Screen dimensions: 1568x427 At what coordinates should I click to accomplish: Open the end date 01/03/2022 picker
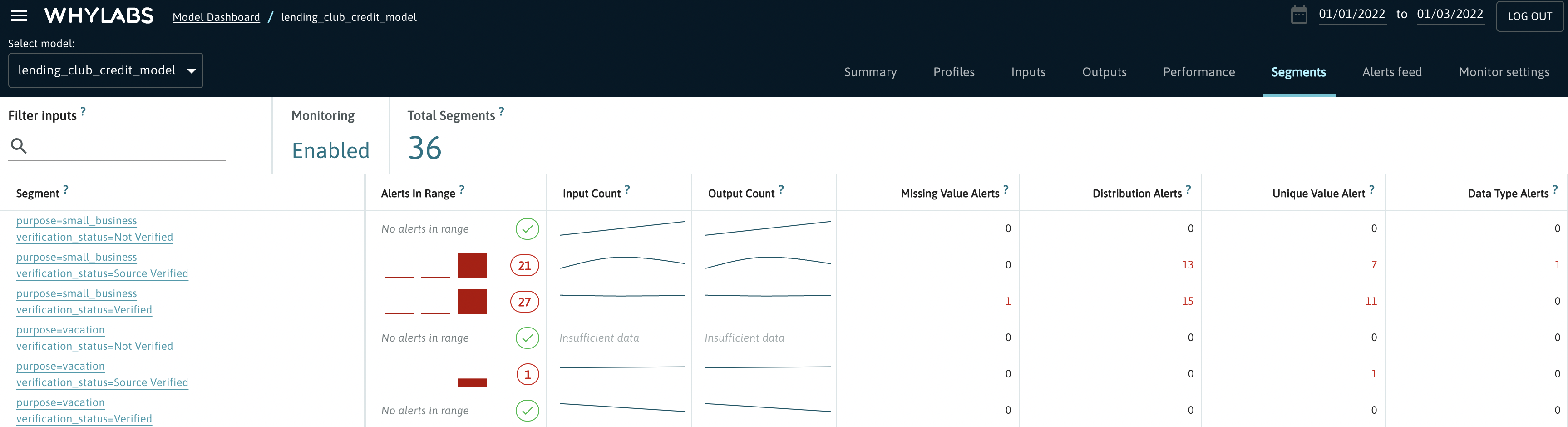pos(1450,15)
